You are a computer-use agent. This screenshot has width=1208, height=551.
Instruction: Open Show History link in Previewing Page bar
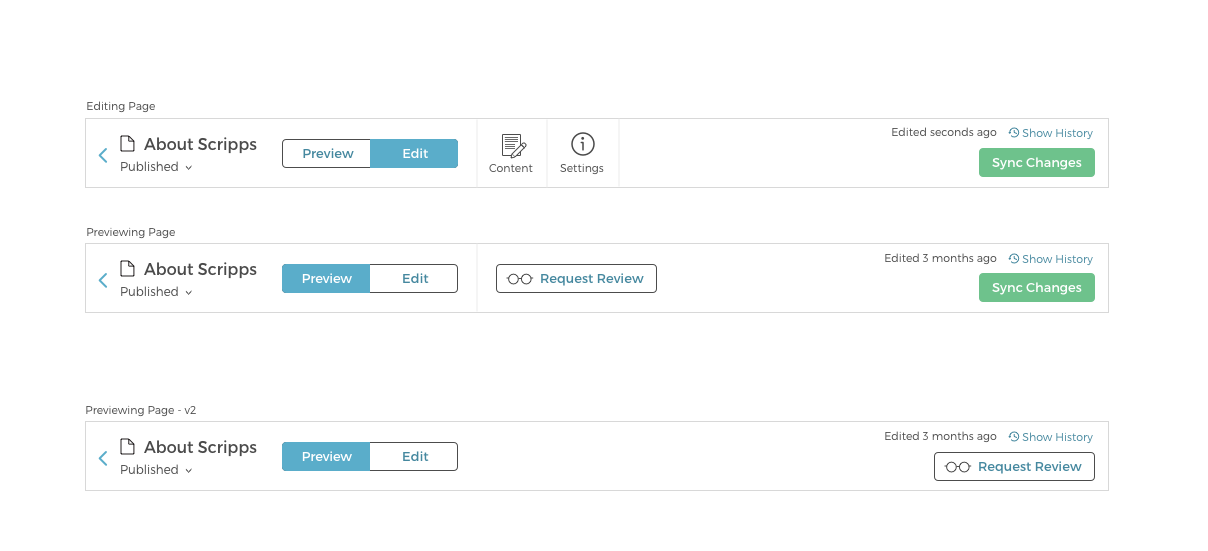pyautogui.click(x=1050, y=259)
